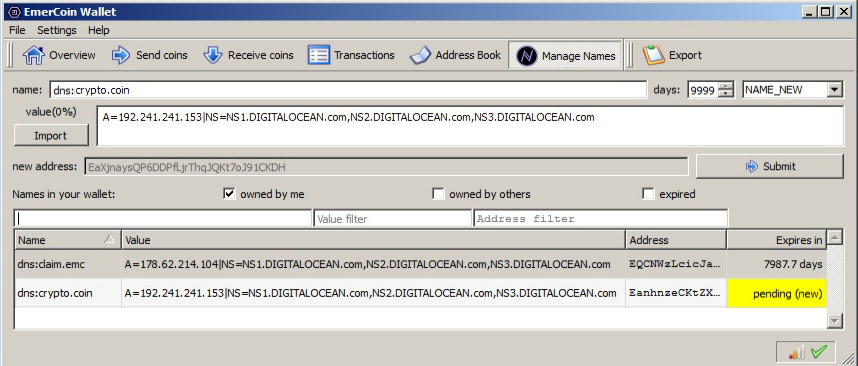858x366 pixels.
Task: Uncheck the owned by me checkbox
Action: click(x=229, y=194)
